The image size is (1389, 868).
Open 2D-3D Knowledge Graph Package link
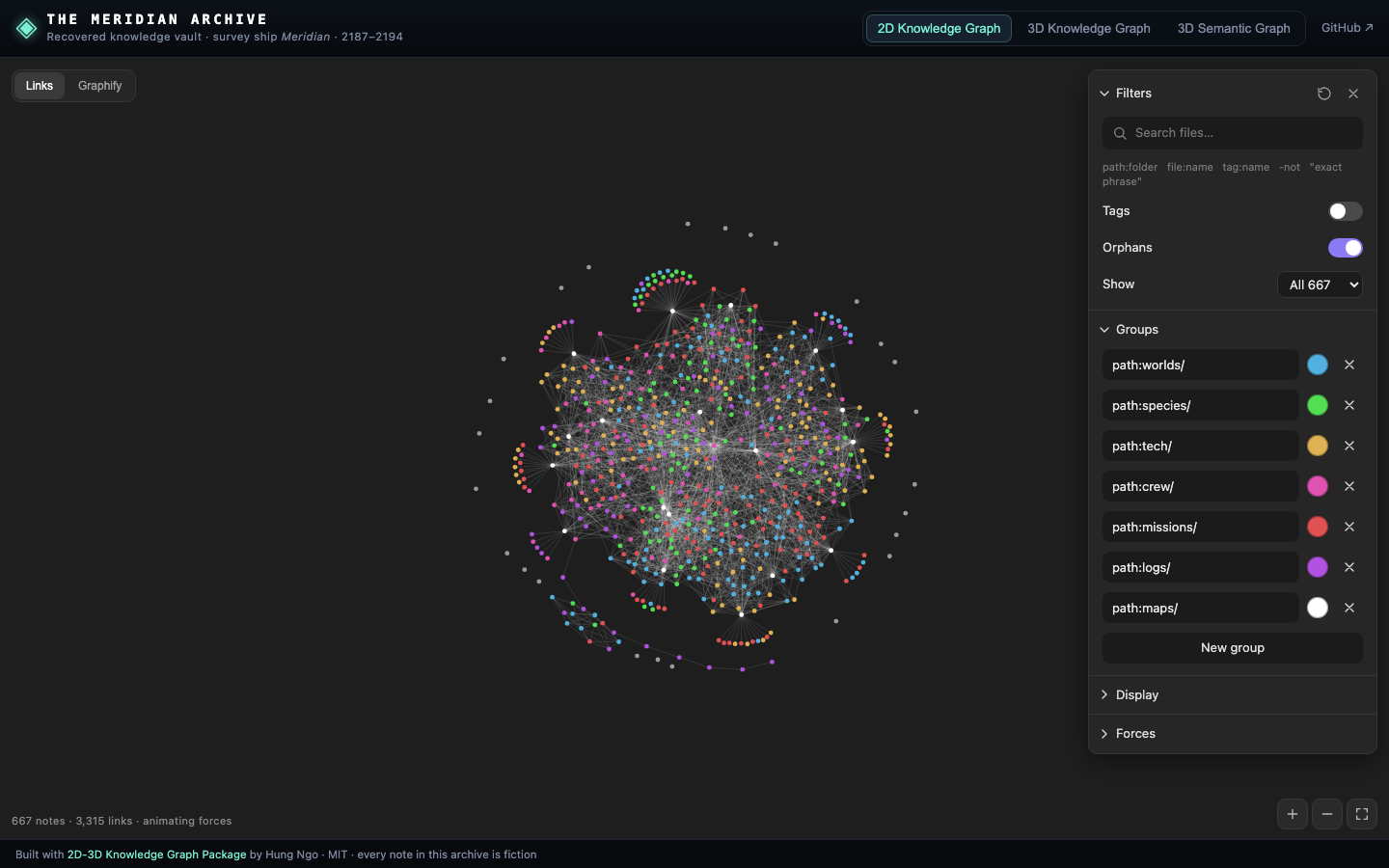(156, 854)
